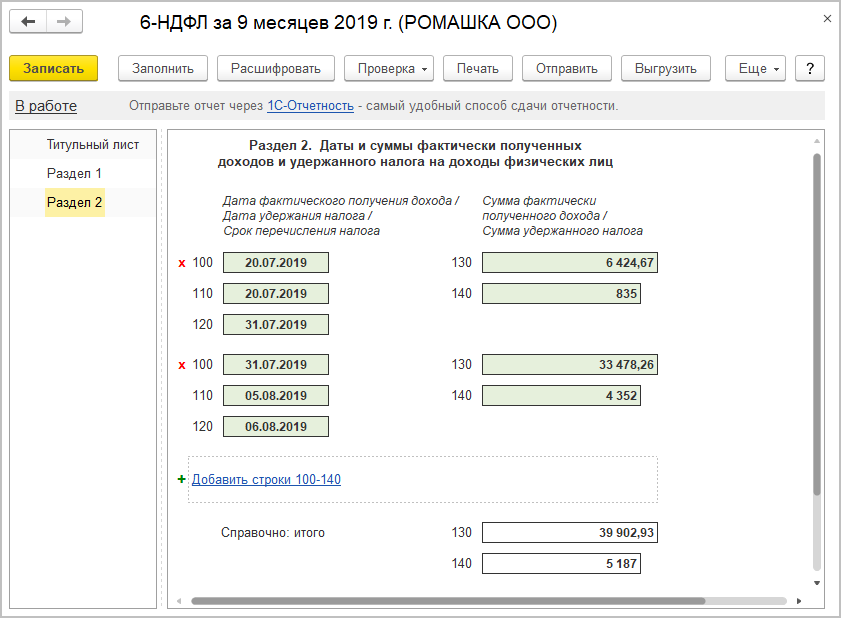The image size is (841, 618).
Task: Remove second block with red x
Action: 182,365
